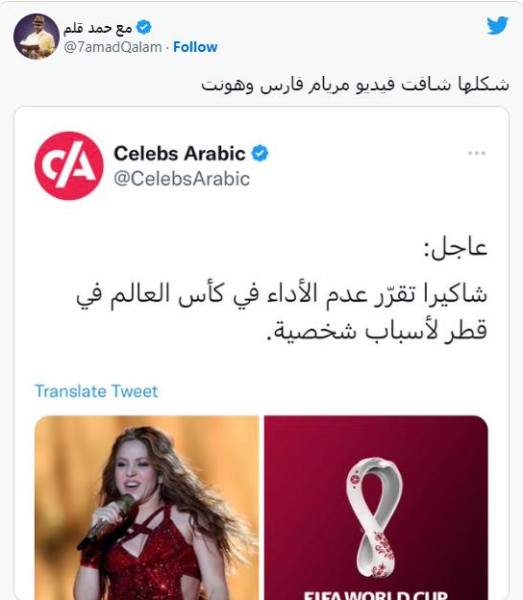Open the مع حمد قلم display name
Screen dimensions: 523x600
pyautogui.click(x=98, y=28)
